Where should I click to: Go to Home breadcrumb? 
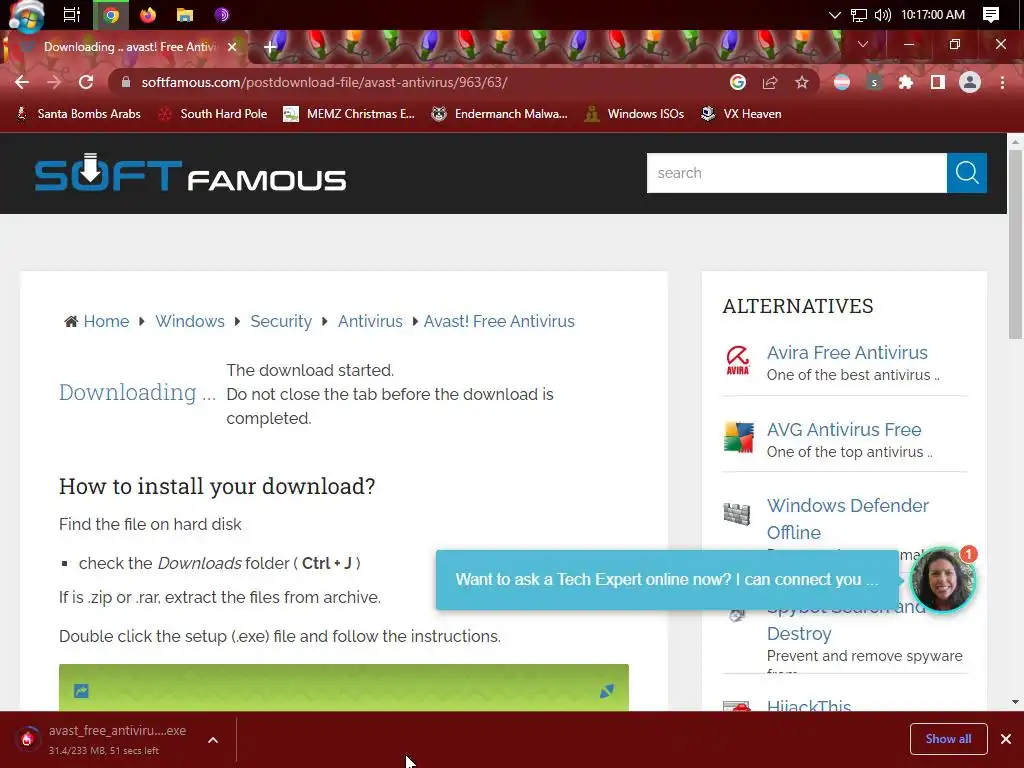(x=106, y=321)
